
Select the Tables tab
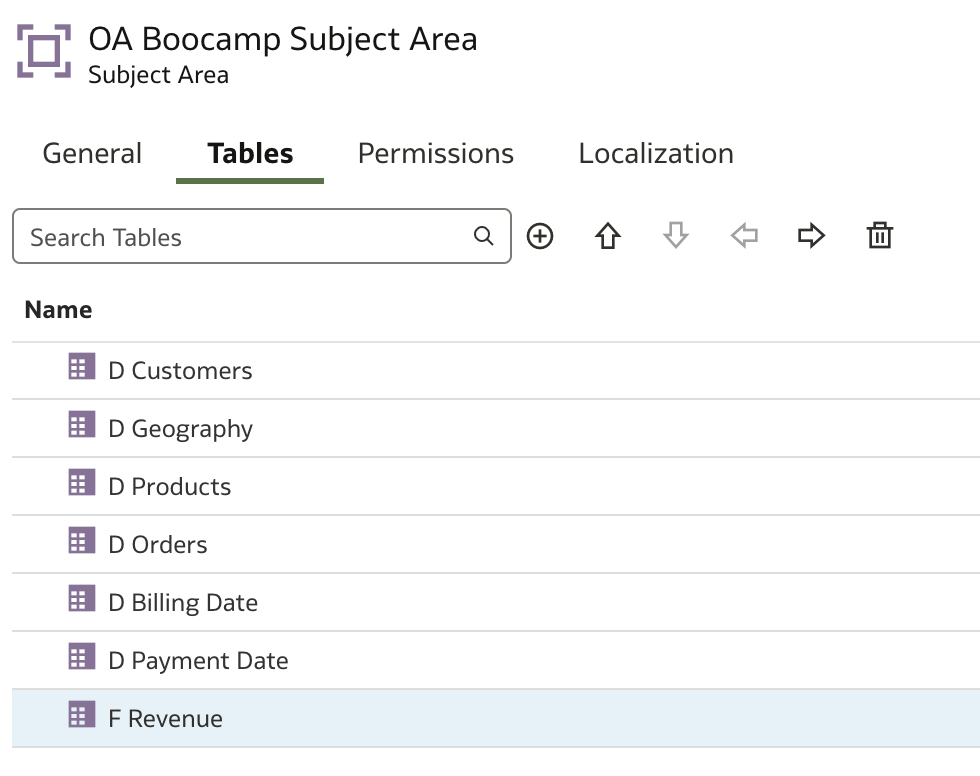click(x=250, y=154)
